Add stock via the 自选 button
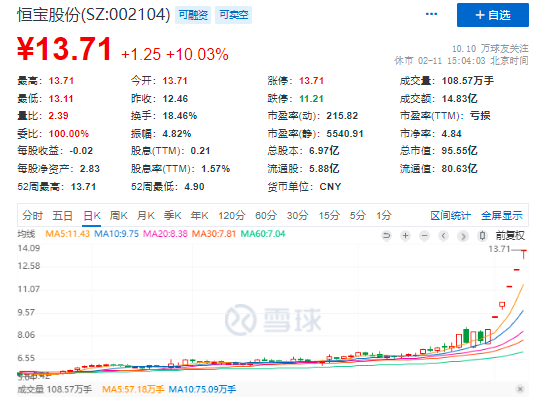Viewport: 545px width, 397px height. click(x=493, y=15)
